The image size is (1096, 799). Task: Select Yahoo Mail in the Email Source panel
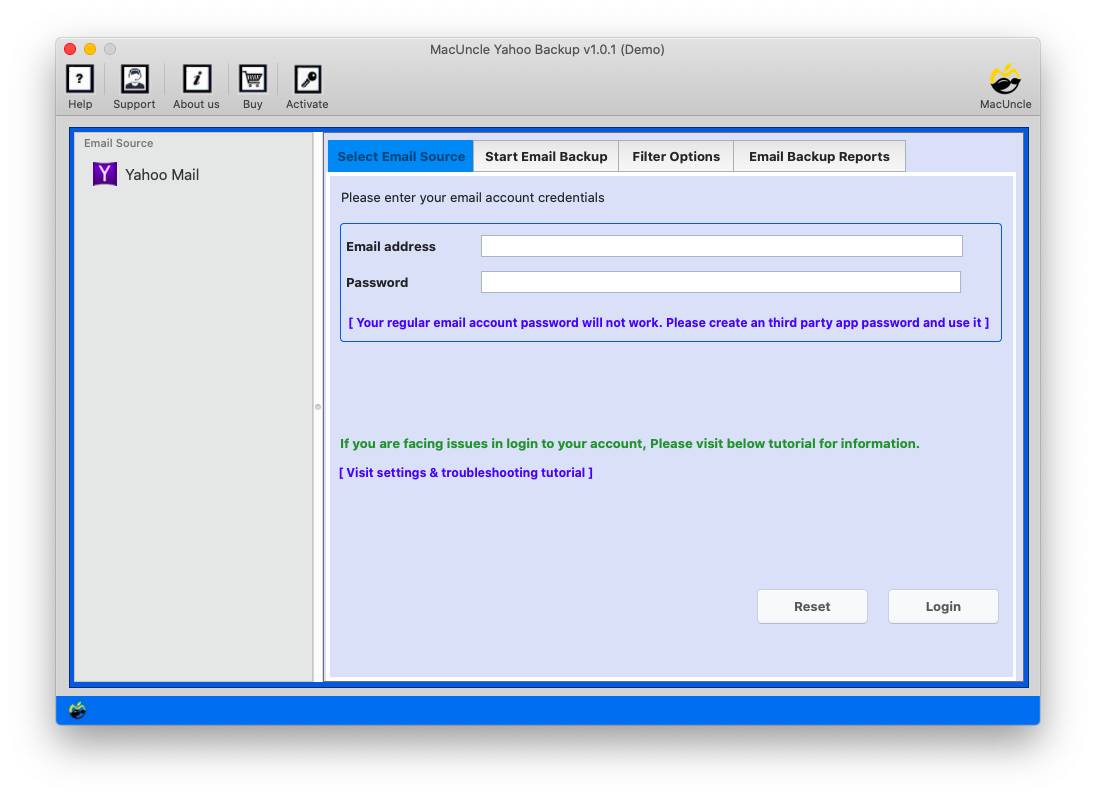click(162, 174)
